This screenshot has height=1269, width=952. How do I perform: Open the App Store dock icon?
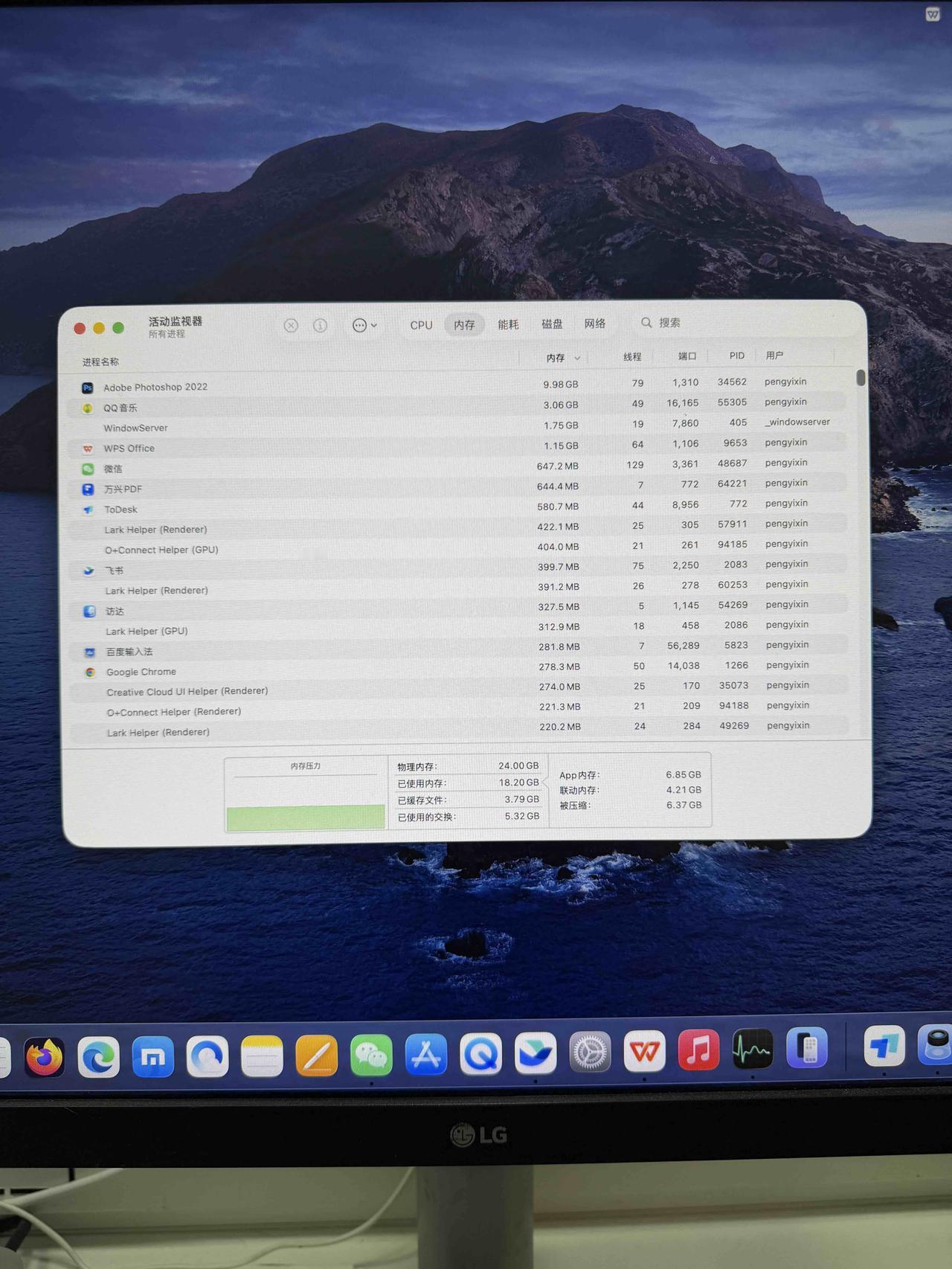(x=426, y=1055)
